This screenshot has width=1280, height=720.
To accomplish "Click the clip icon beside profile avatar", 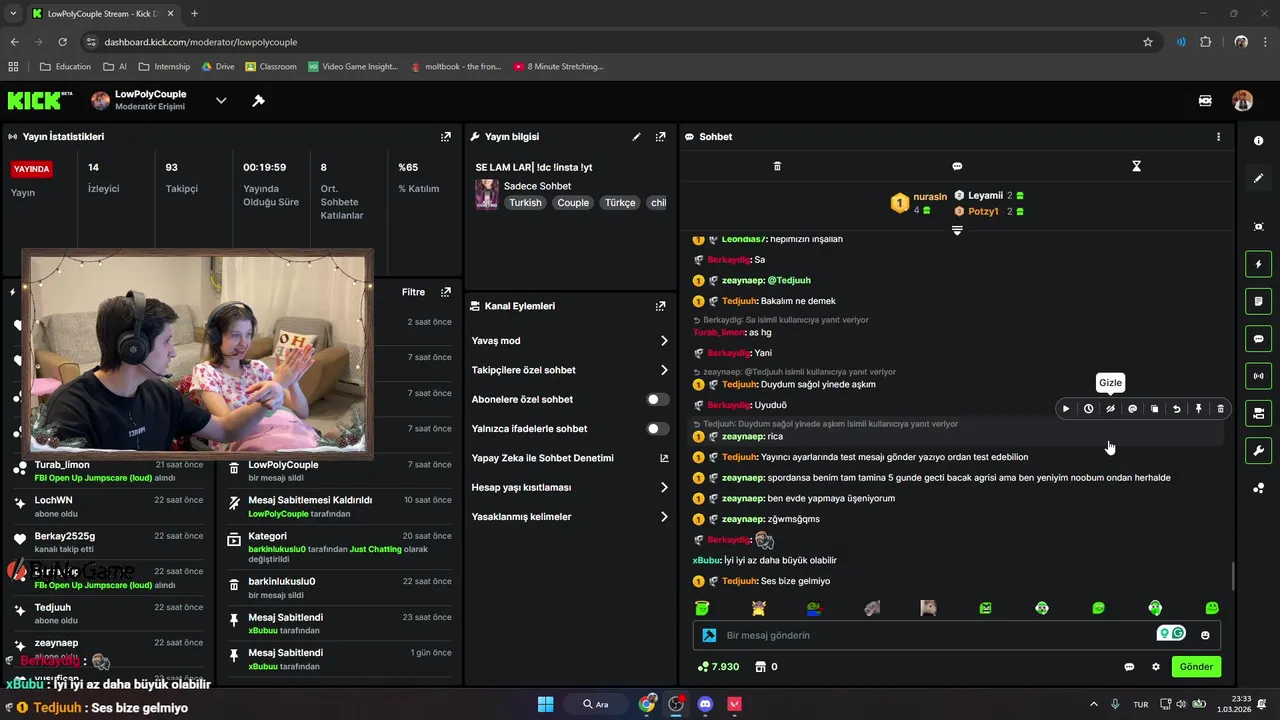I will click(x=1205, y=100).
